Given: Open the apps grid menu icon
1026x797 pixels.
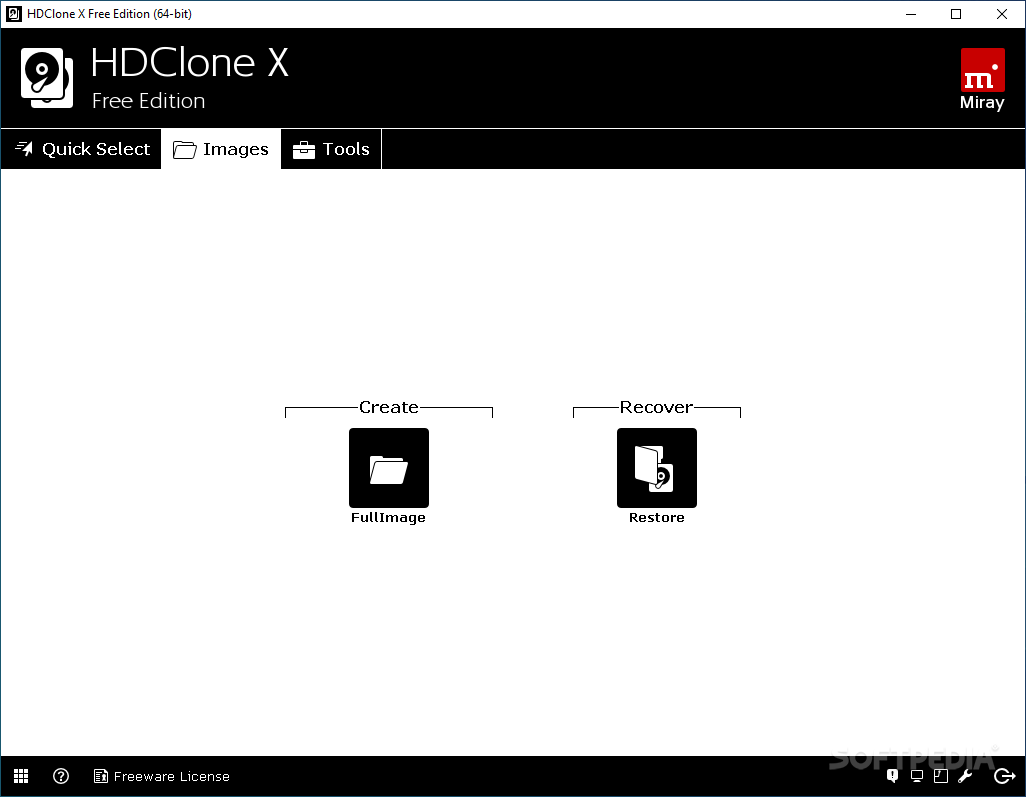Looking at the screenshot, I should [x=21, y=776].
